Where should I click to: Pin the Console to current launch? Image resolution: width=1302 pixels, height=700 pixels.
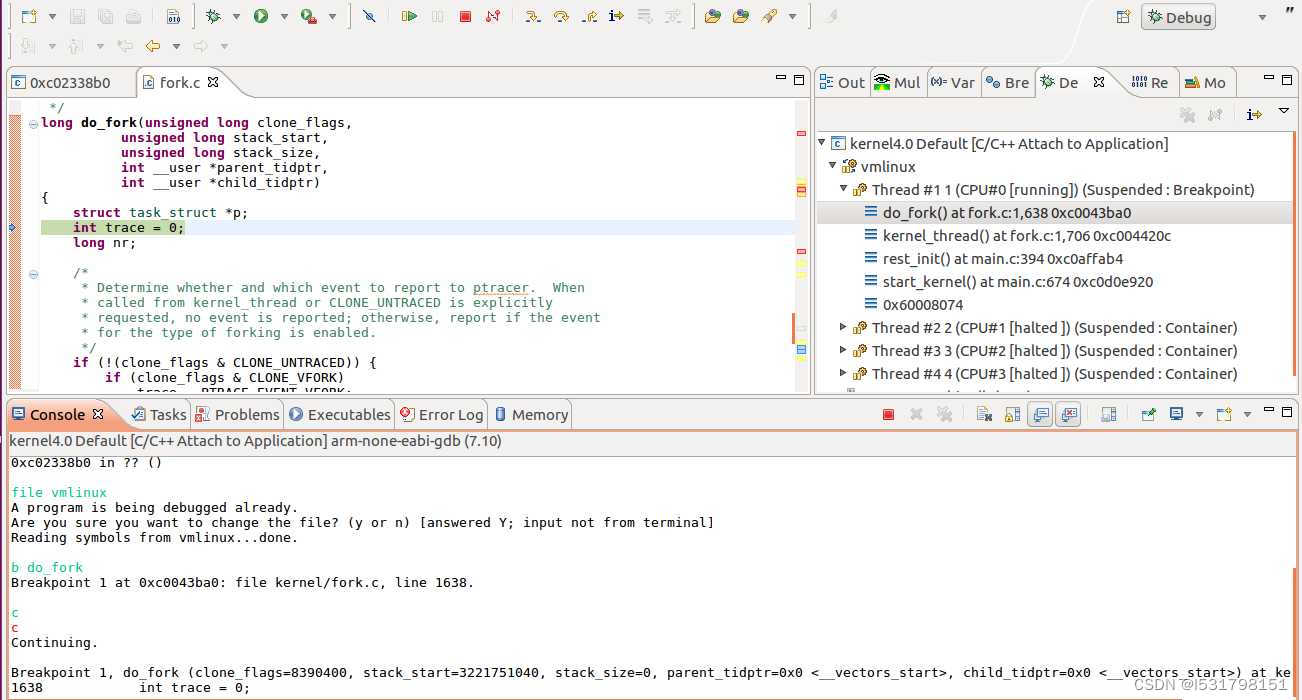click(1147, 413)
